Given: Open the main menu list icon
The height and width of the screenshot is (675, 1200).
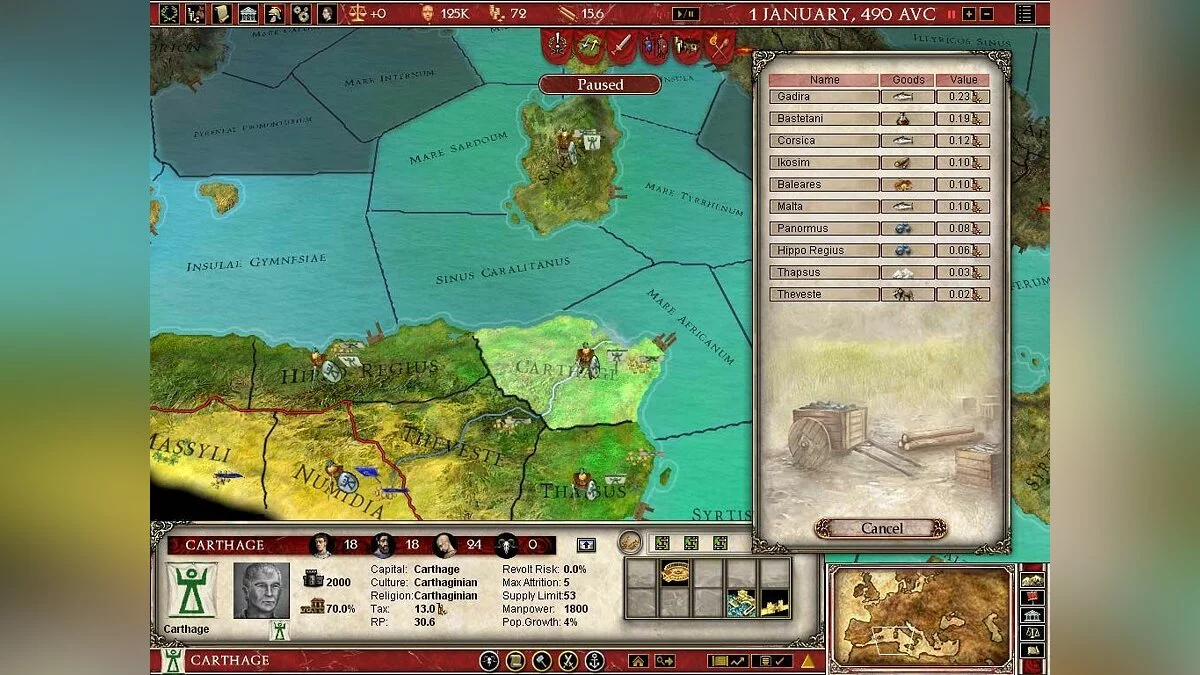Looking at the screenshot, I should 1025,14.
